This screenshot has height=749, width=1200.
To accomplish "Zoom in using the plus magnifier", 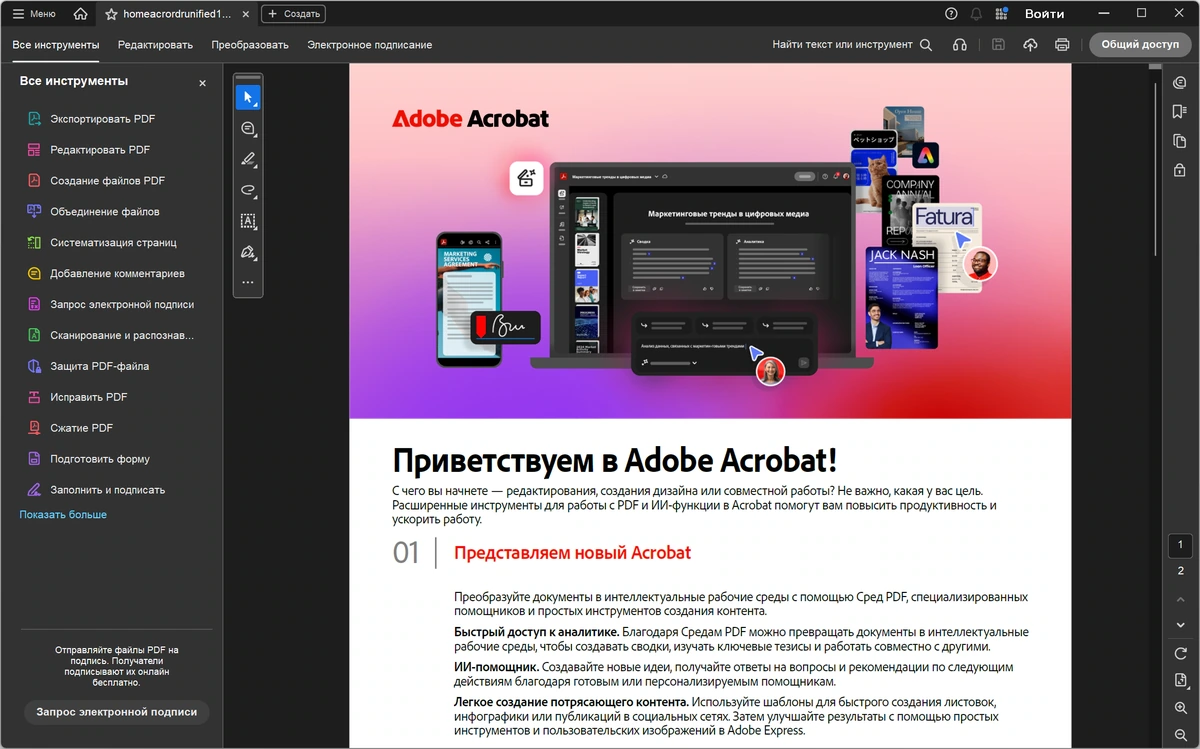I will click(1181, 708).
